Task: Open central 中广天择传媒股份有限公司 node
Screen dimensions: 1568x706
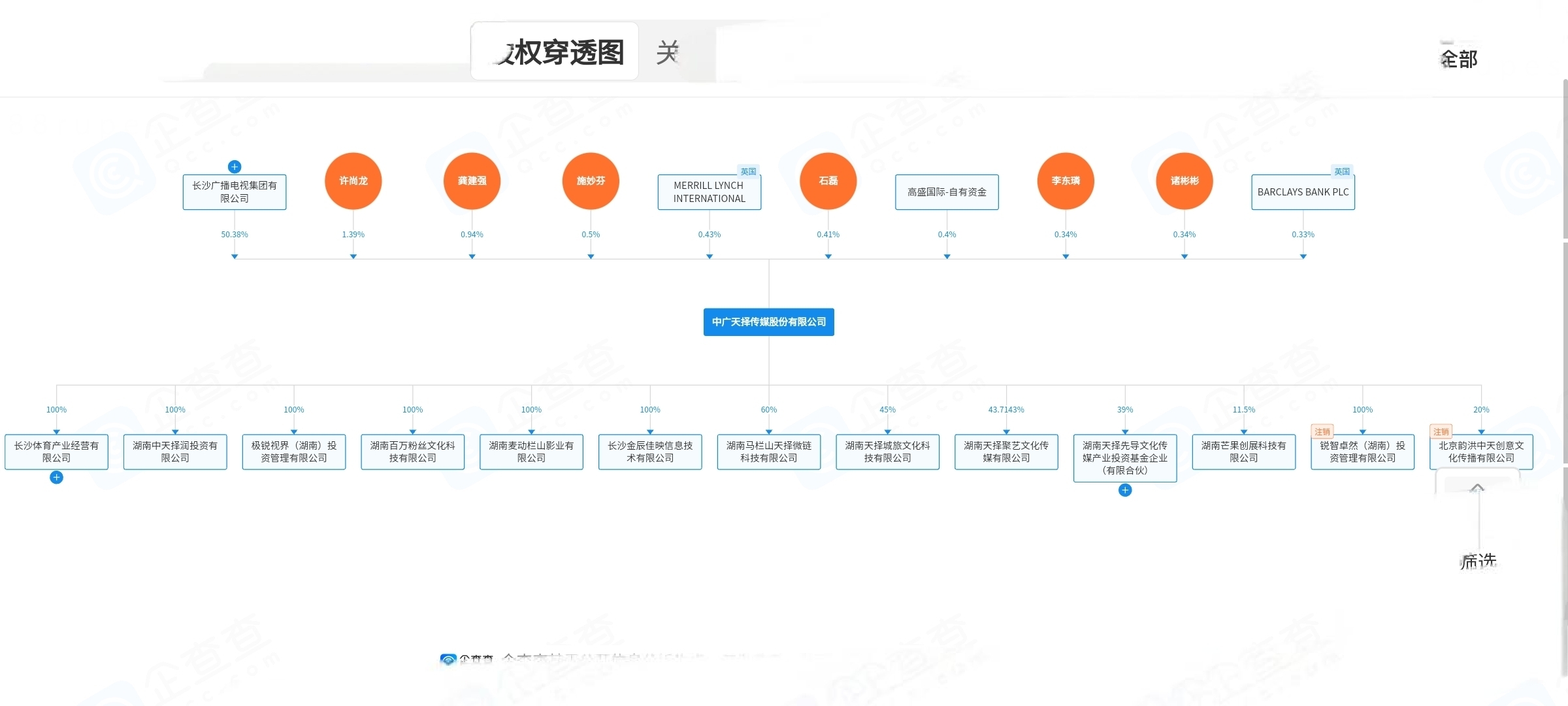Action: click(769, 322)
